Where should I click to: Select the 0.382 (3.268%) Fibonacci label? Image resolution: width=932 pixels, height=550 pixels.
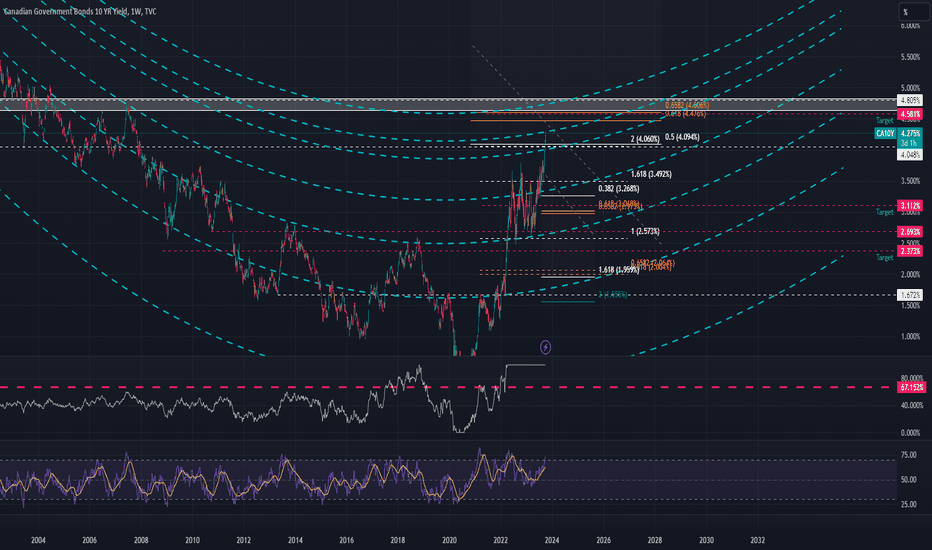(619, 188)
